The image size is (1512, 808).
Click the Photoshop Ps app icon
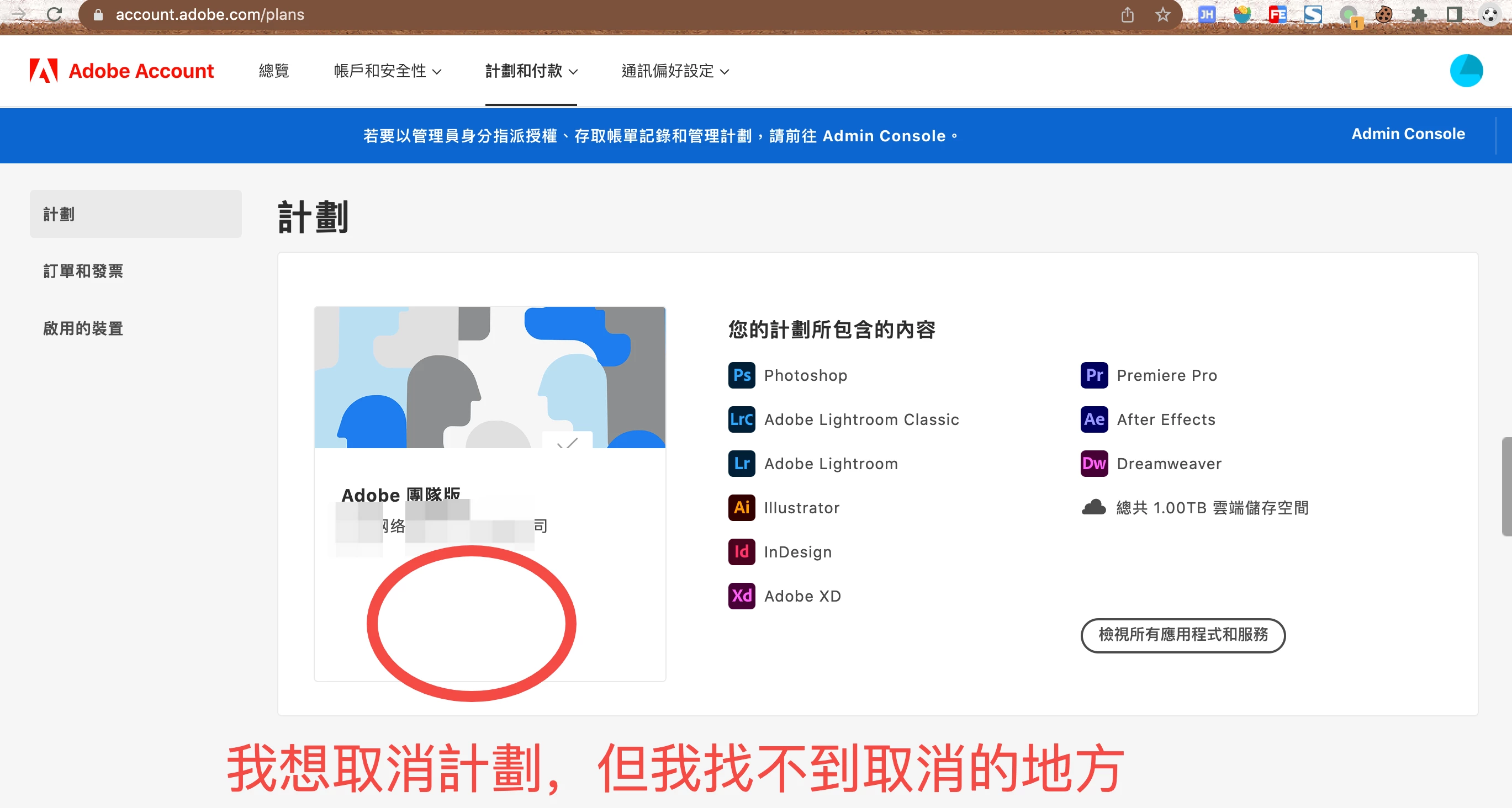(x=741, y=375)
